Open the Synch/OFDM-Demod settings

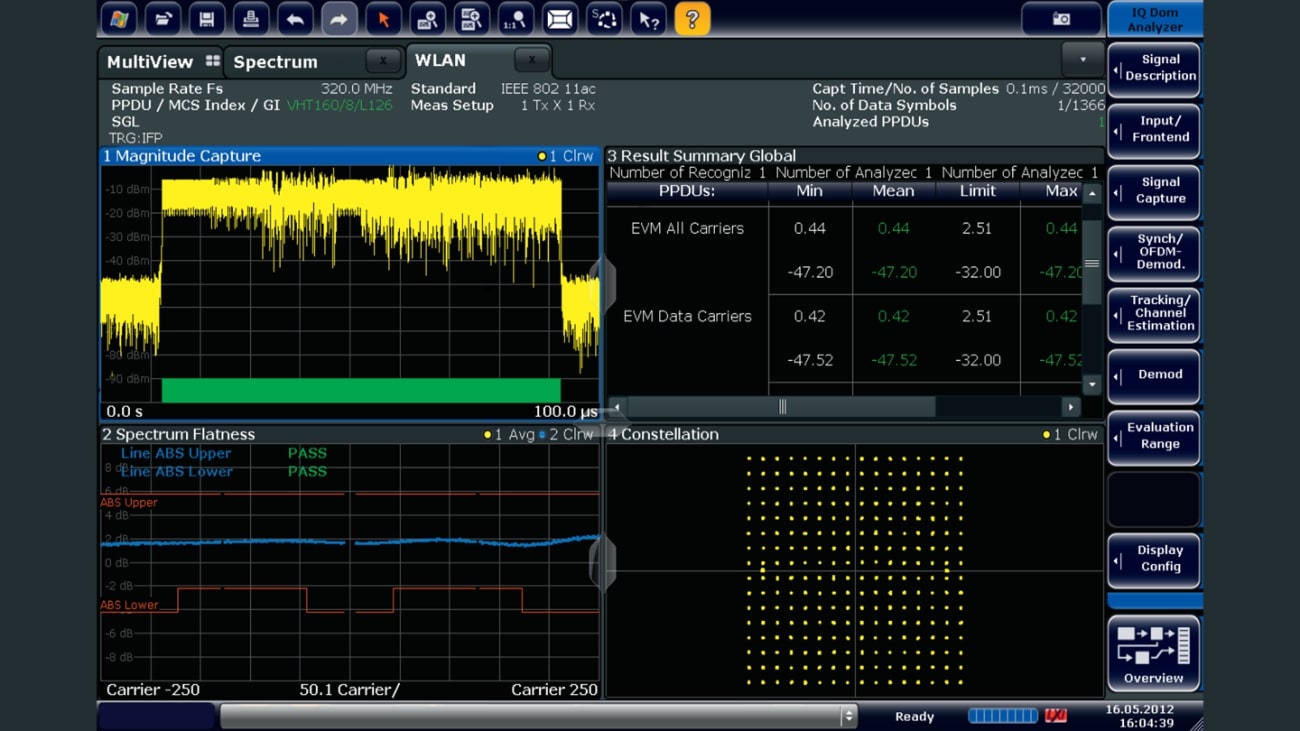coord(1154,253)
